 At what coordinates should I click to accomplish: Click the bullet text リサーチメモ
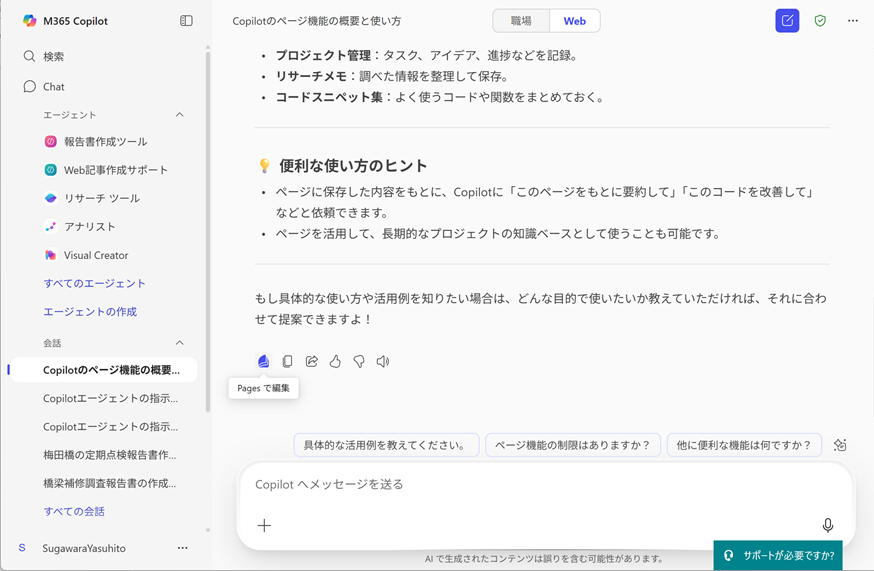pyautogui.click(x=311, y=76)
